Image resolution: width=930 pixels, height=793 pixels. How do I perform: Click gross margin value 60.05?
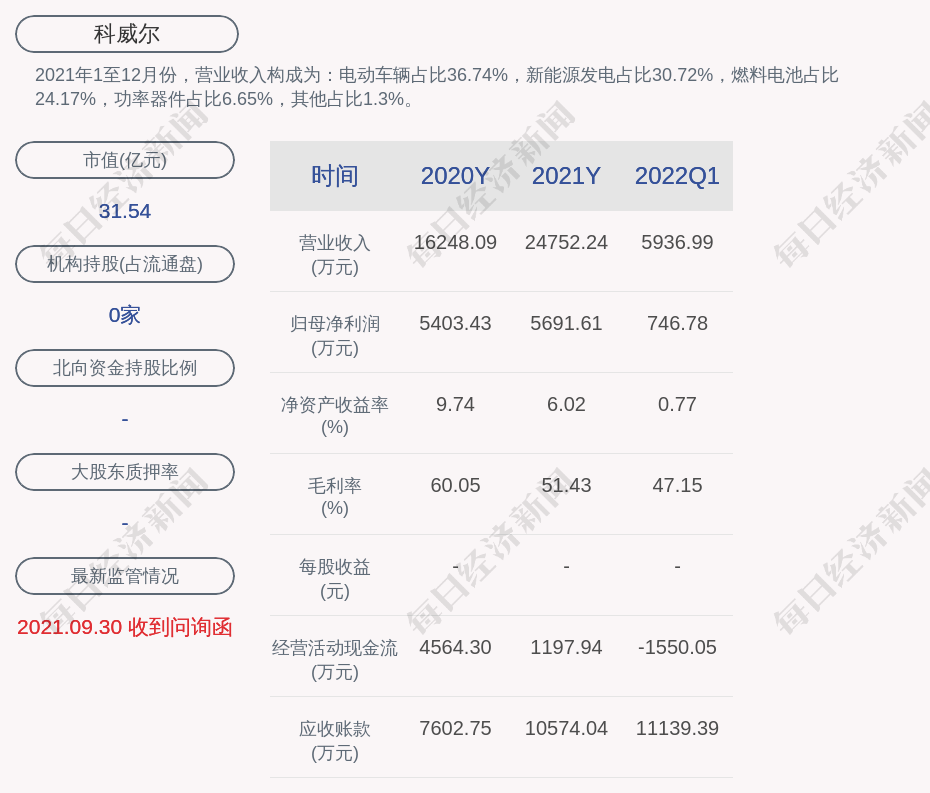click(455, 485)
